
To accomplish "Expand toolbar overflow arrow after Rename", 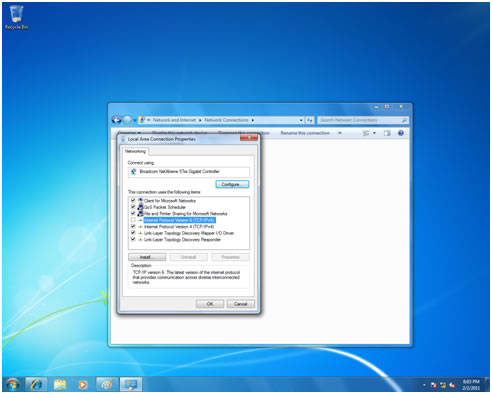I will 340,133.
